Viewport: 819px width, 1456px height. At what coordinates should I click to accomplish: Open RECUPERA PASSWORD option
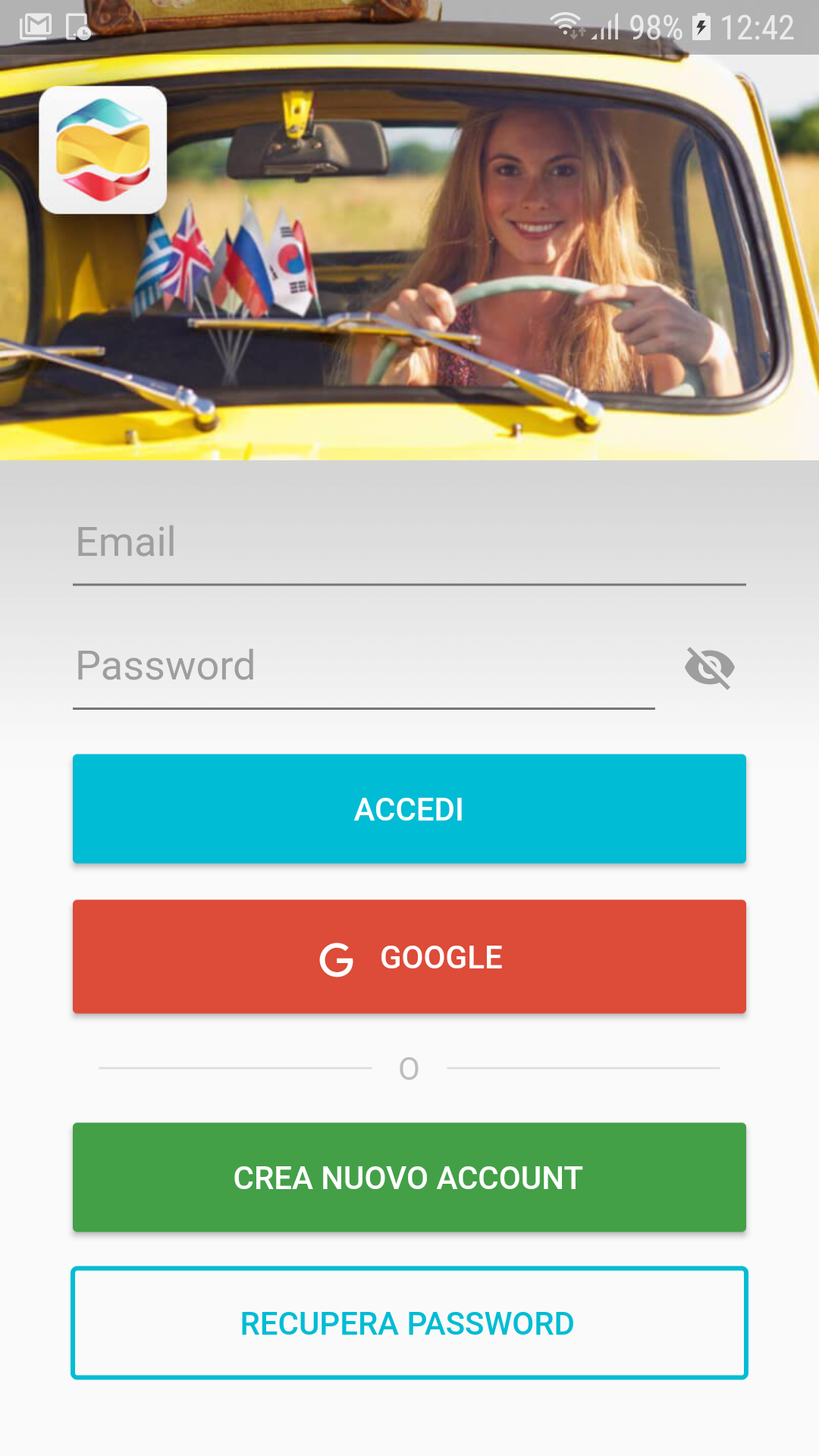pyautogui.click(x=409, y=1323)
